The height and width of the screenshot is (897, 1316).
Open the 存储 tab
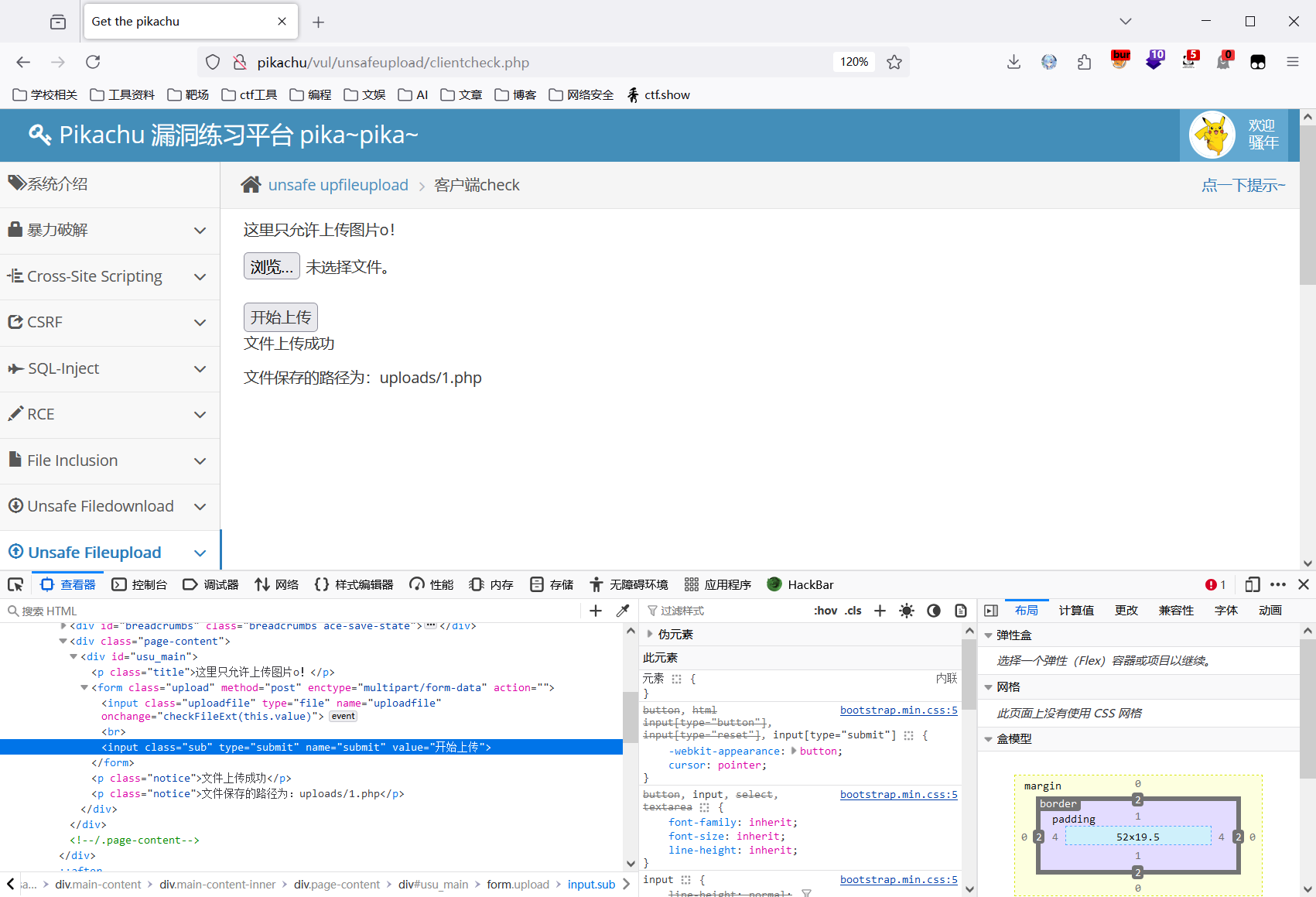pyautogui.click(x=552, y=584)
